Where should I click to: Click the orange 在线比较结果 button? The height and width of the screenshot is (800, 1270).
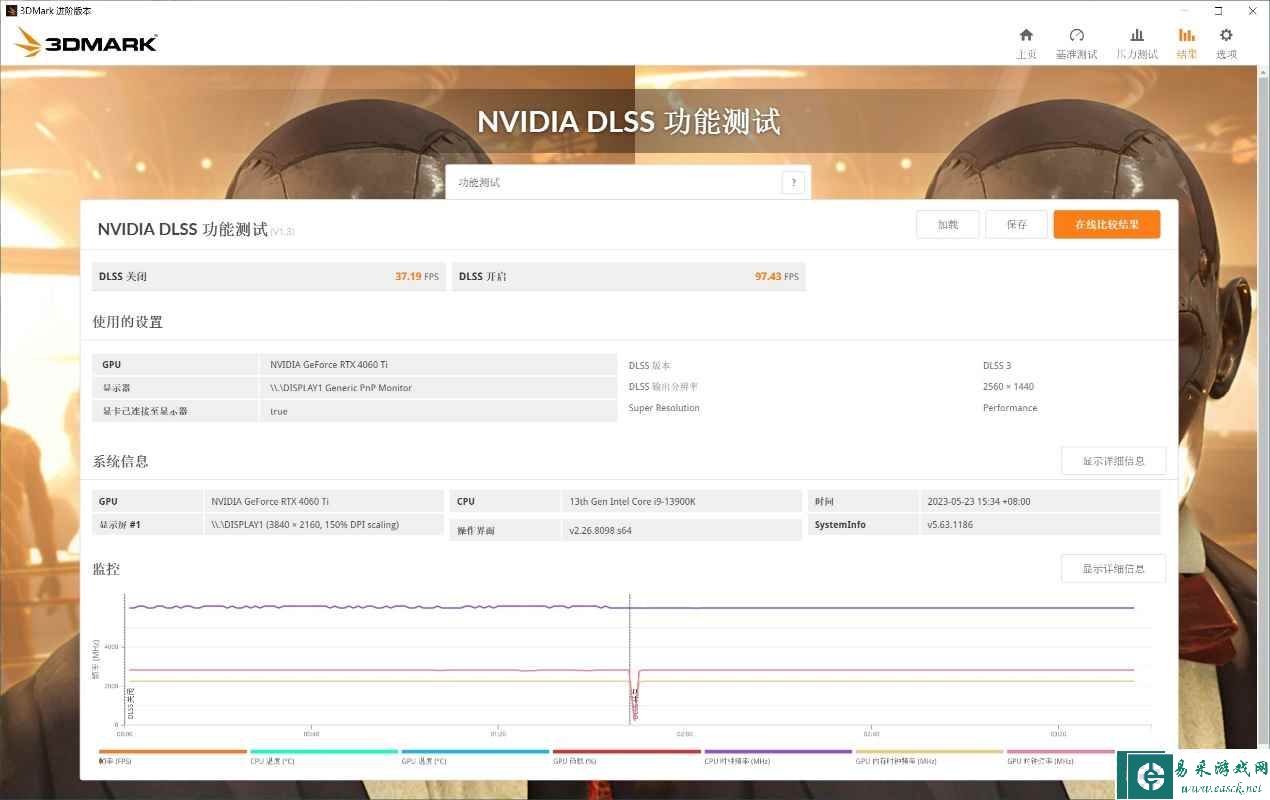1107,224
